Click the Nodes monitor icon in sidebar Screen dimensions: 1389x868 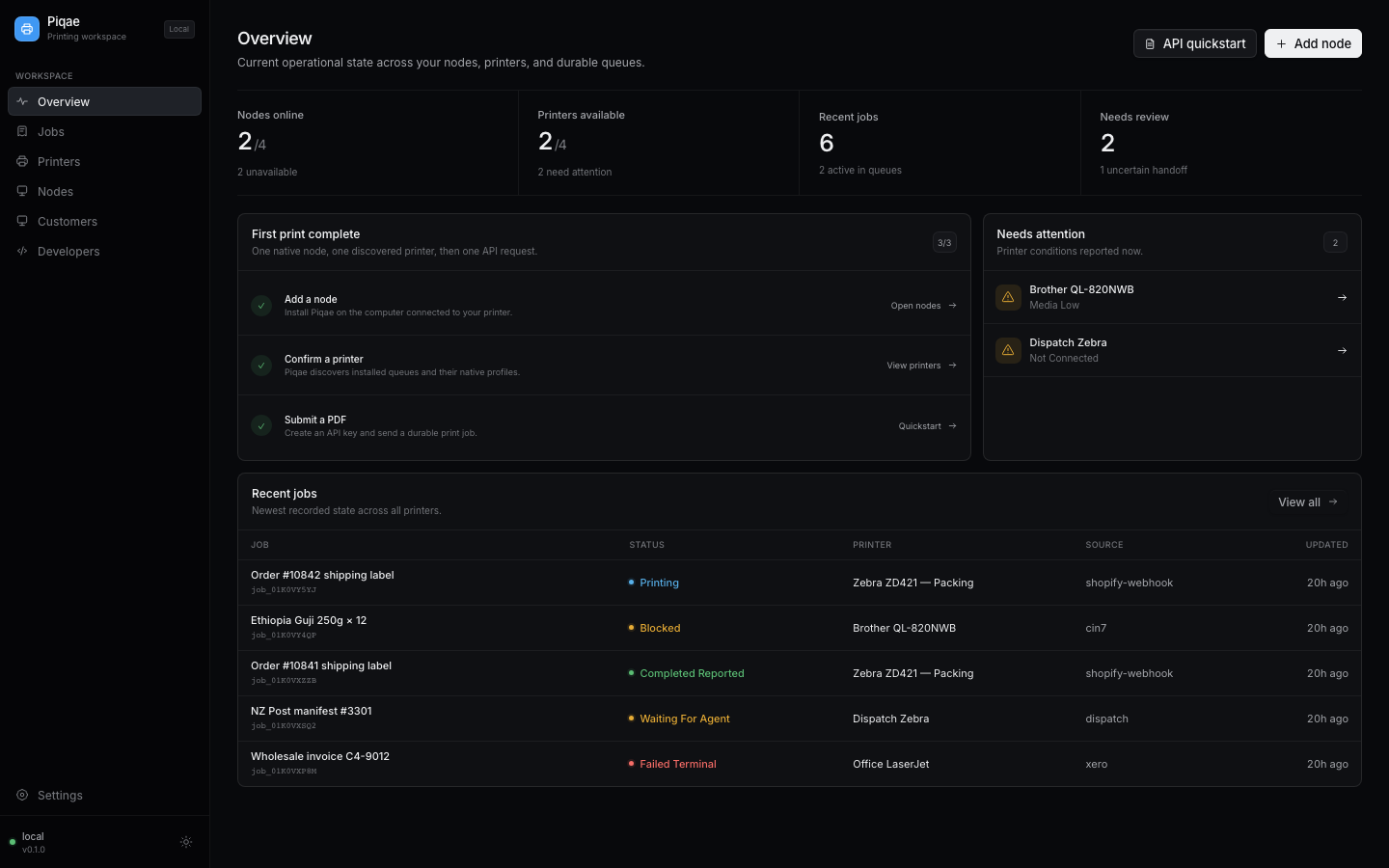coord(22,191)
